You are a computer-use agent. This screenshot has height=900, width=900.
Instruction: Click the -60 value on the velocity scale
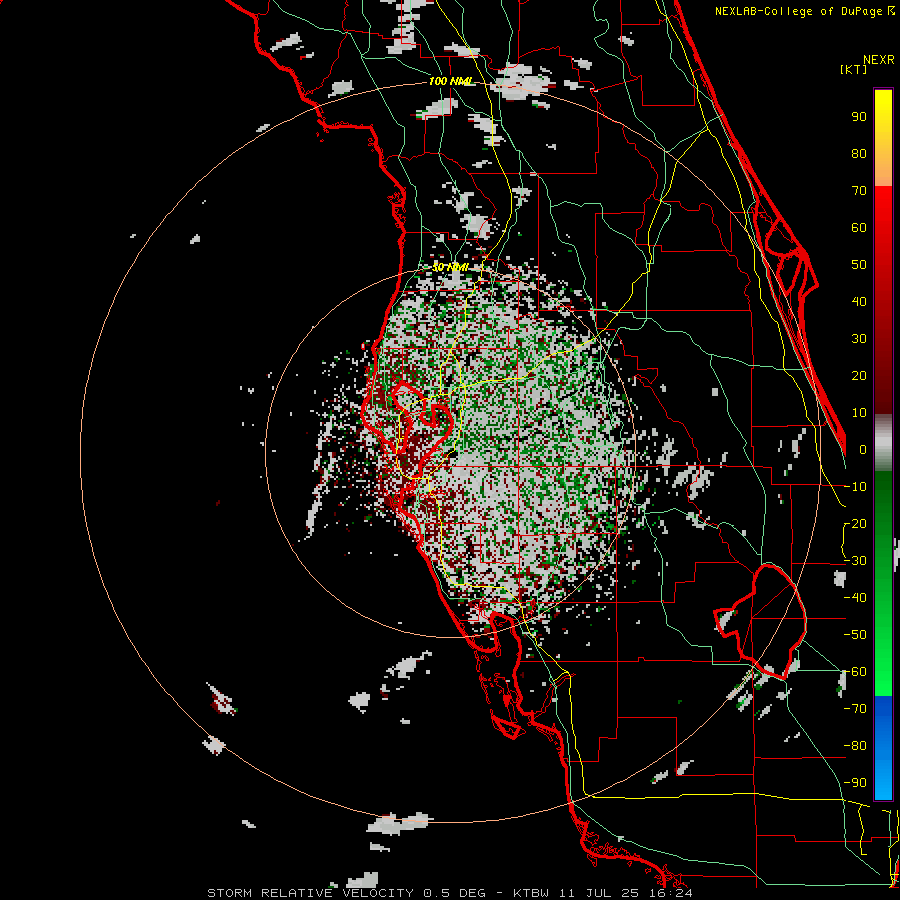855,672
